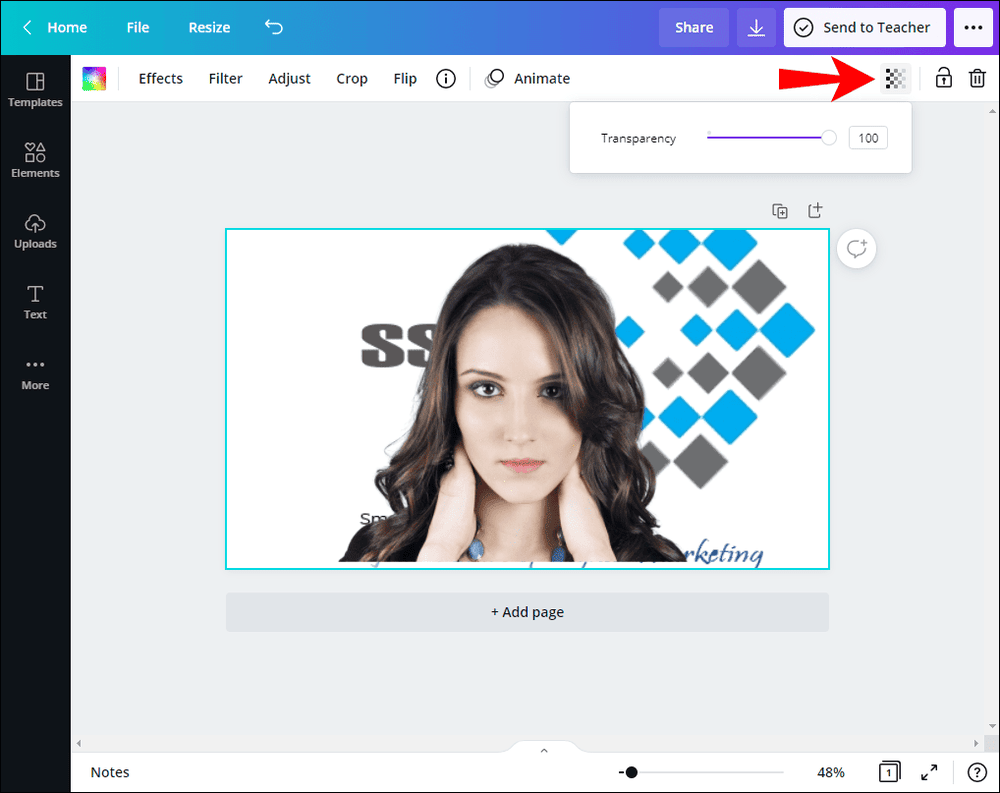Expand the More sidebar section

tap(35, 372)
